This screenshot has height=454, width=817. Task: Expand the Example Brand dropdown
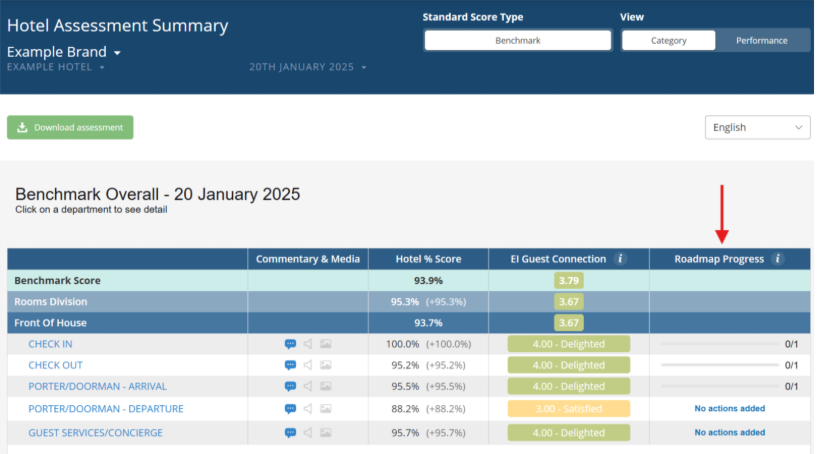coord(65,52)
